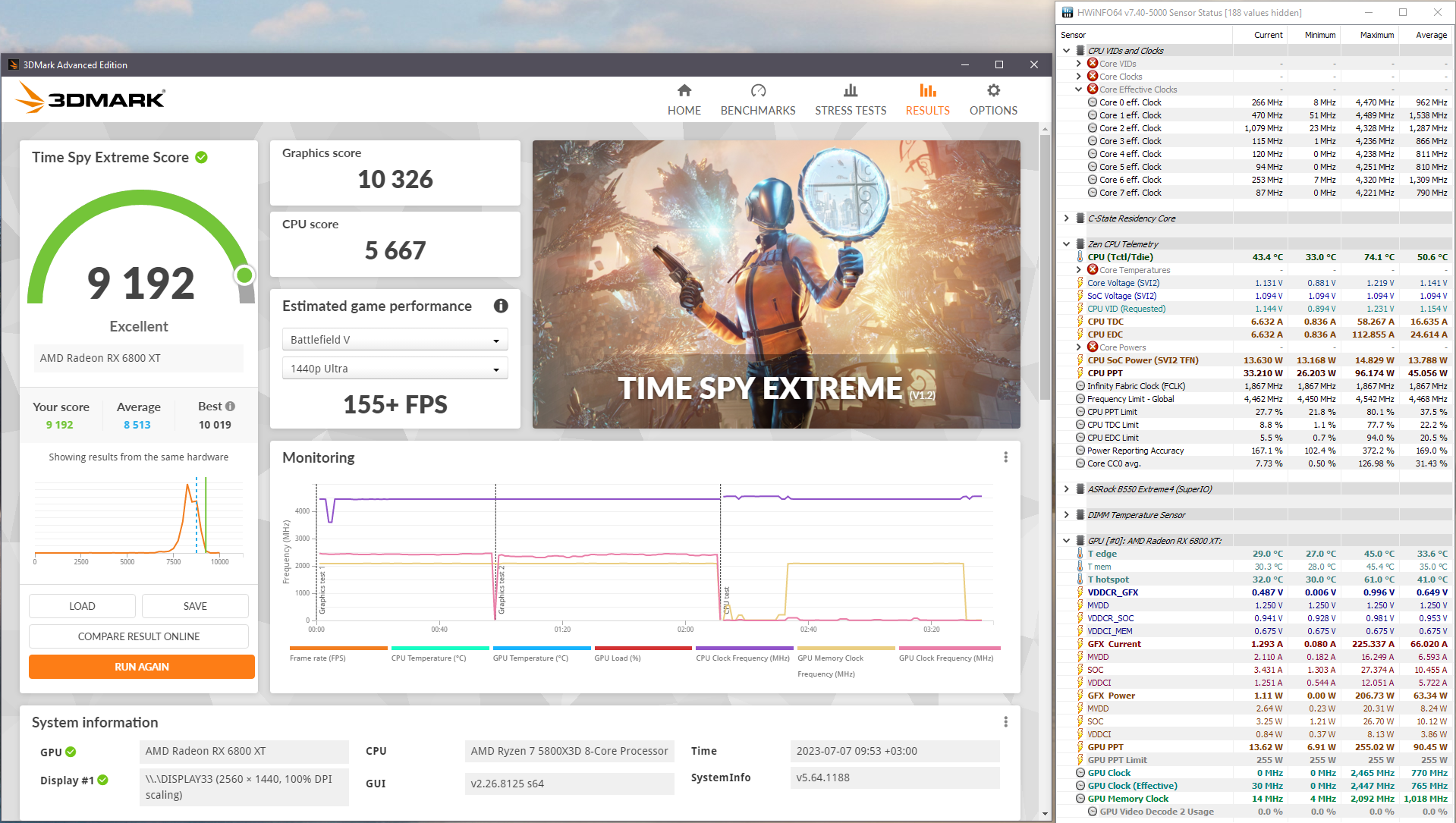Open the Benchmarks tab
This screenshot has height=823, width=1456.
(x=758, y=100)
